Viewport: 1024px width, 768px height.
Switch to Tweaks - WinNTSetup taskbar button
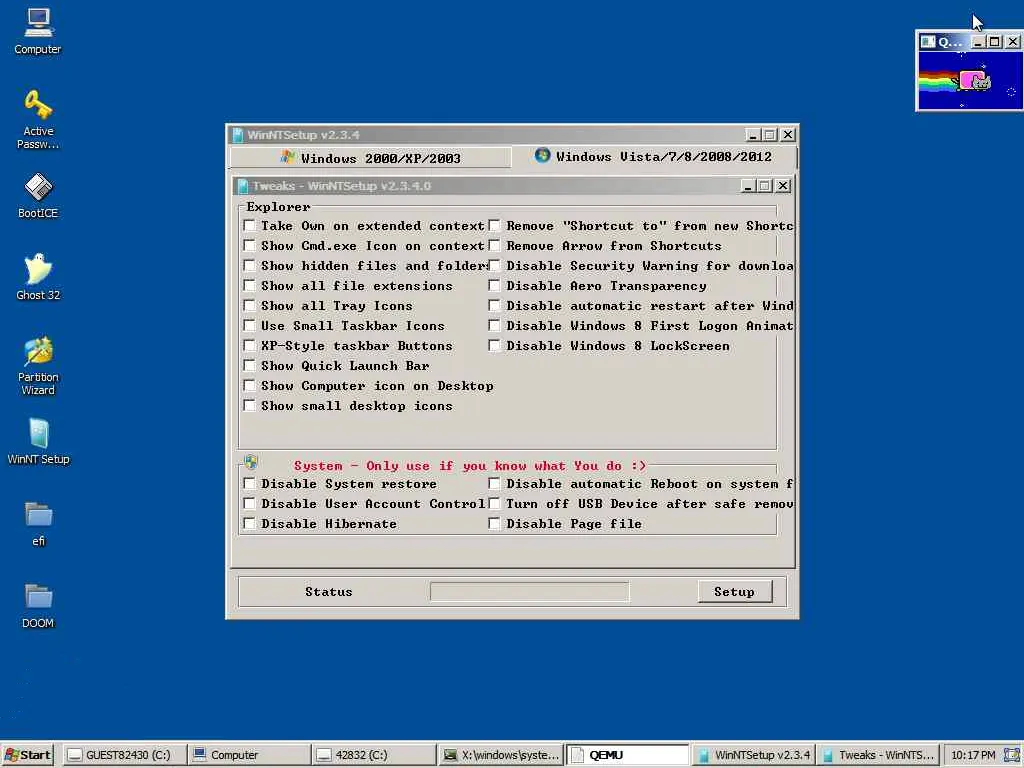pyautogui.click(x=878, y=755)
